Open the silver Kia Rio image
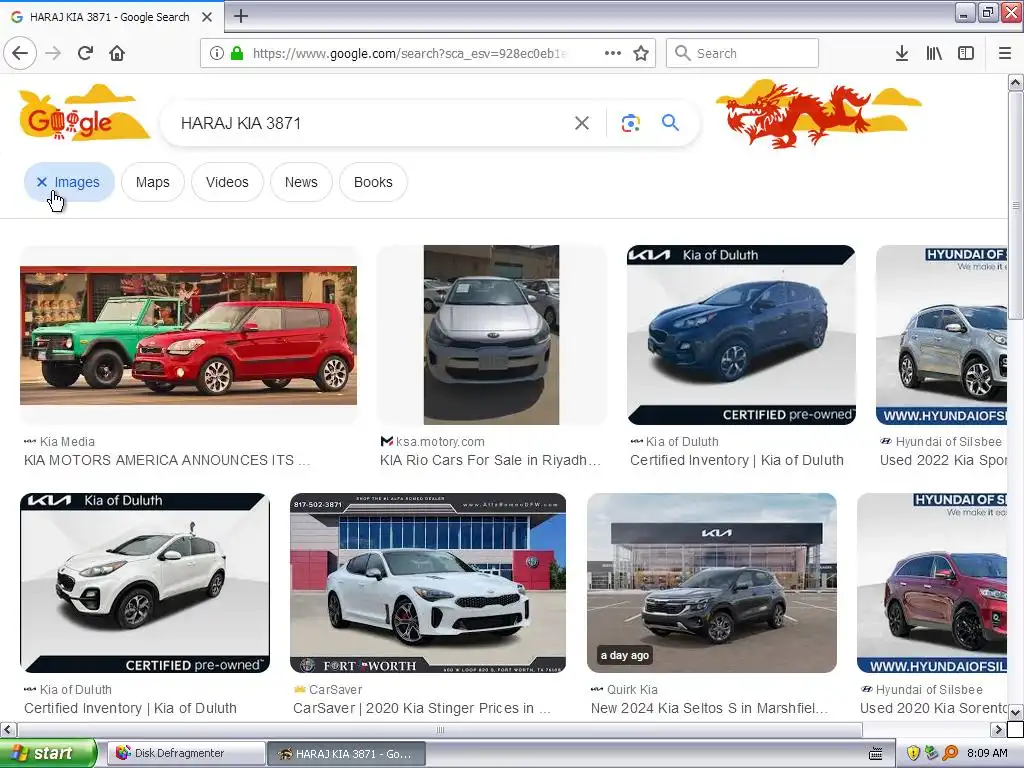Screen dimensions: 1024x768 point(492,335)
